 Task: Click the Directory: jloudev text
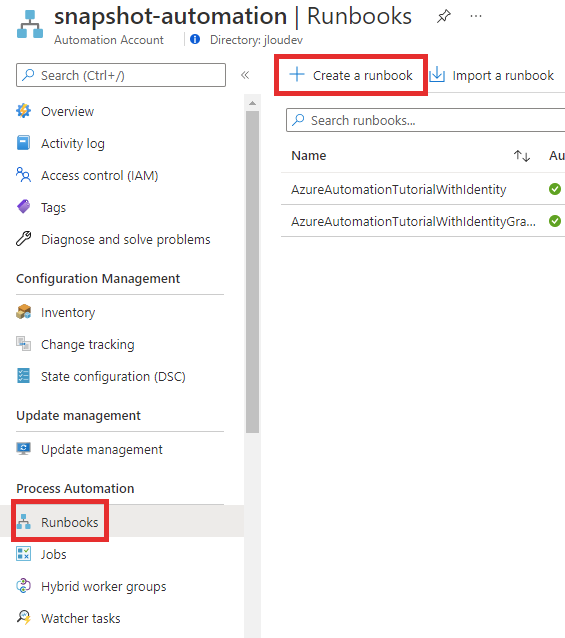(256, 40)
